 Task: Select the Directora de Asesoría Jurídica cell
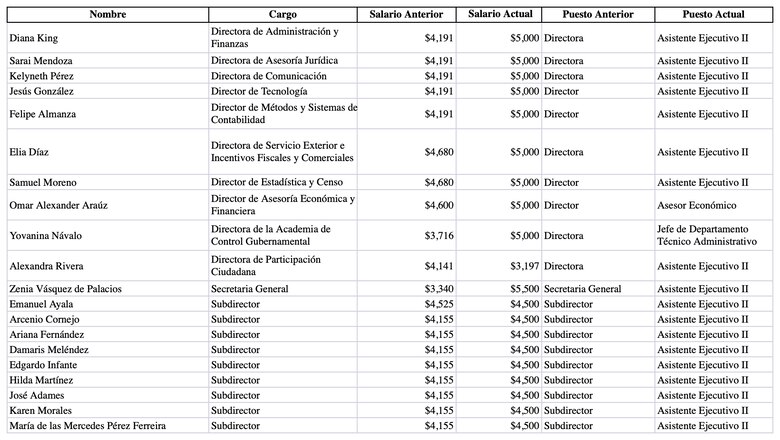pyautogui.click(x=274, y=61)
